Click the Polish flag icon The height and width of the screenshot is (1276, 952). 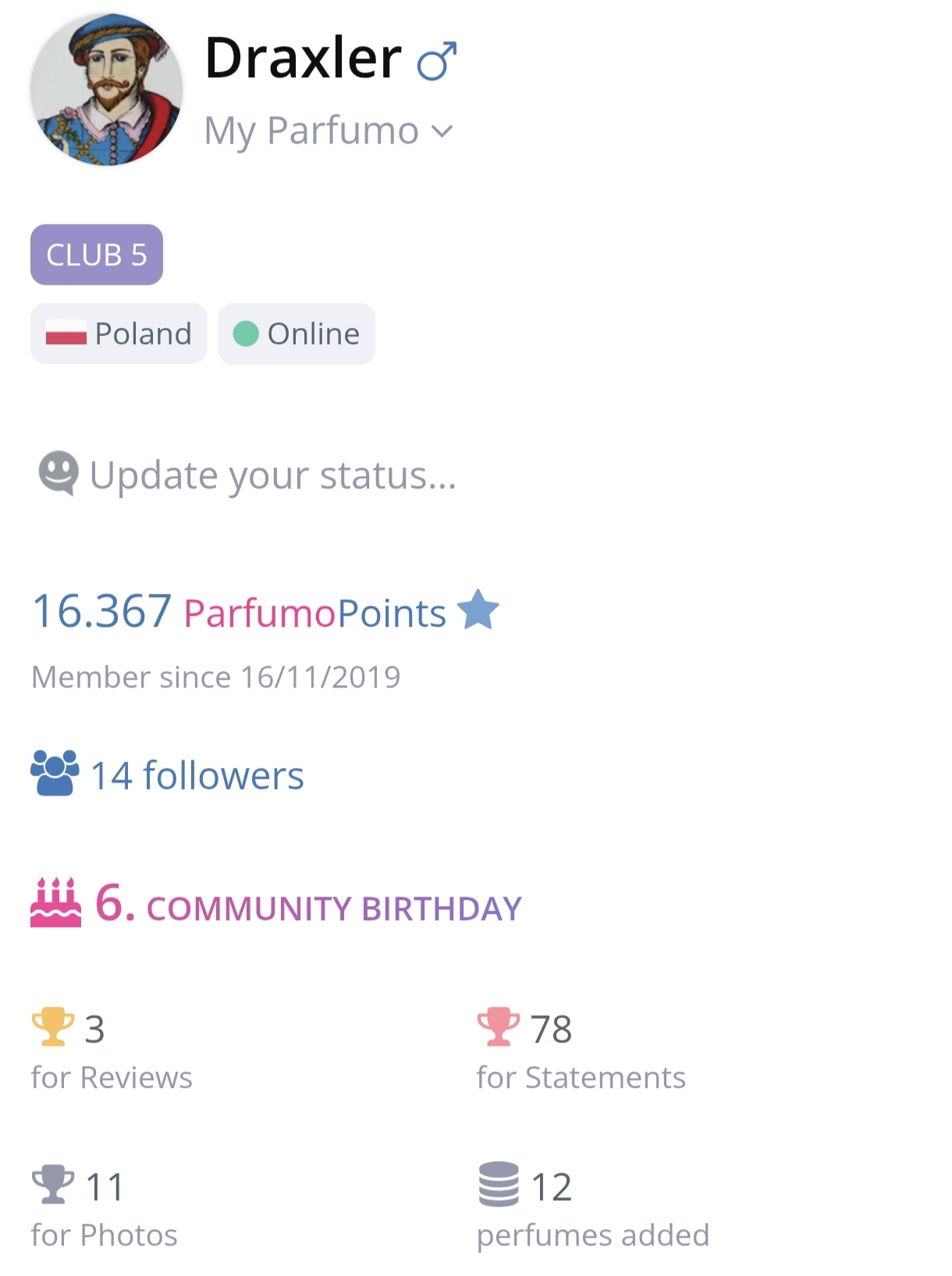pos(66,334)
